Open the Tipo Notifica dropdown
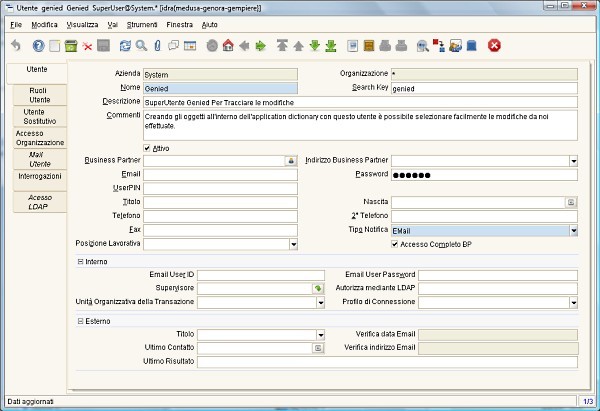This screenshot has width=600, height=411. click(574, 230)
